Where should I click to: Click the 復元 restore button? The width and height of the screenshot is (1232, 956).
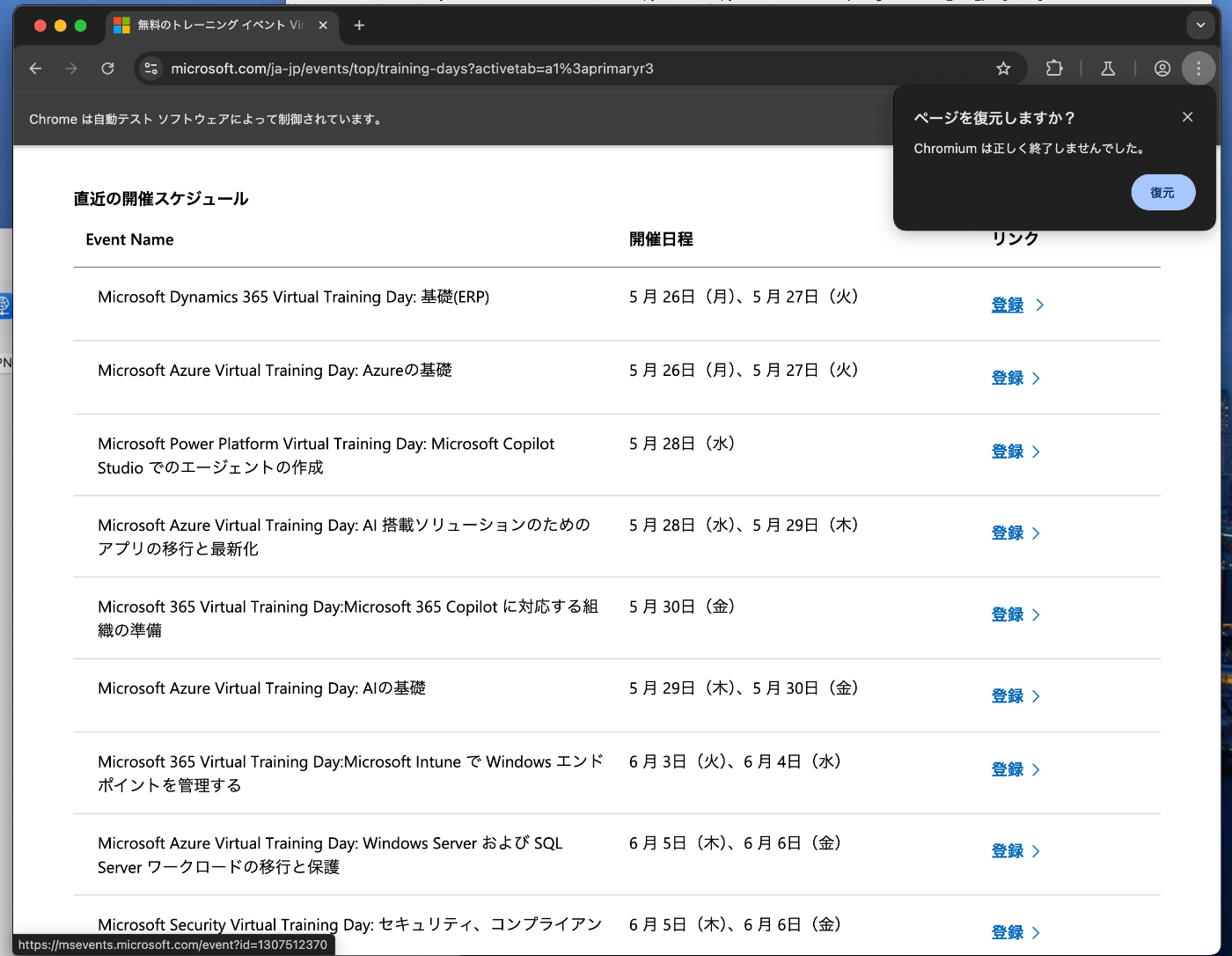pos(1162,192)
